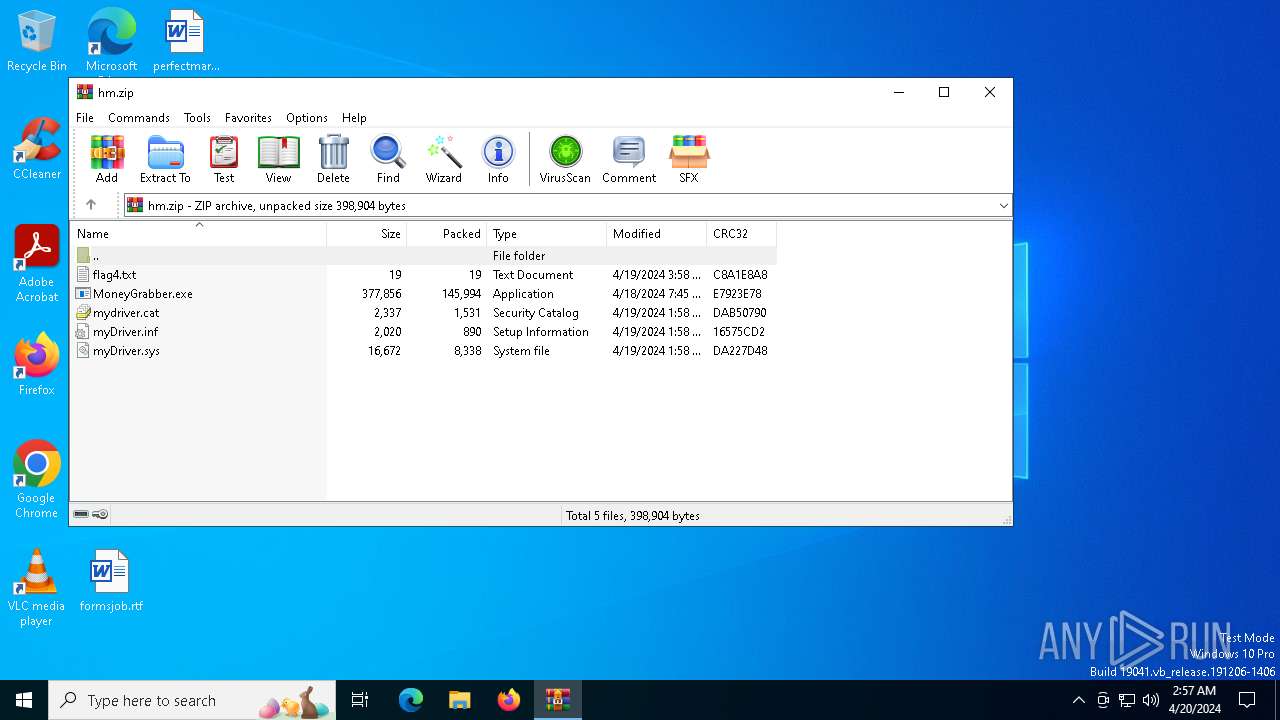Open the Favorites menu

[248, 117]
